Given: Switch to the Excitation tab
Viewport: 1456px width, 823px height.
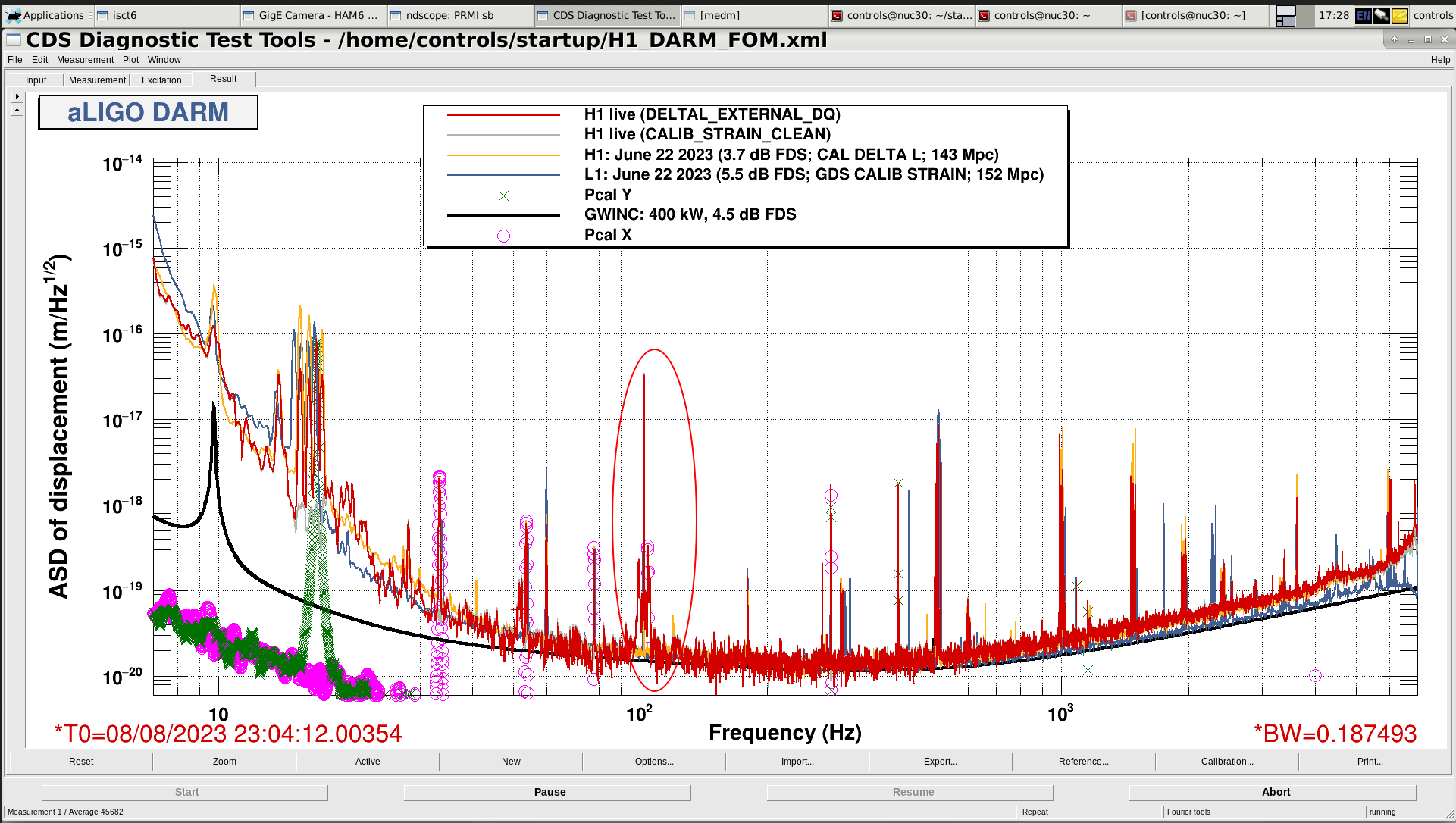Looking at the screenshot, I should [161, 80].
